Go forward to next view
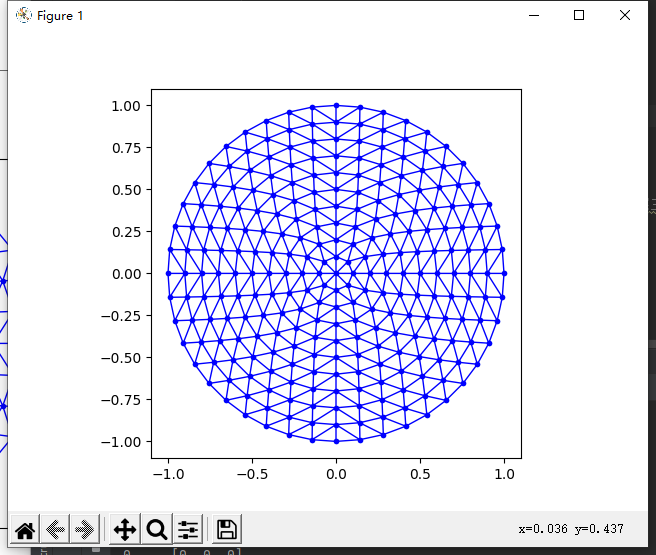This screenshot has width=656, height=555. (85, 529)
